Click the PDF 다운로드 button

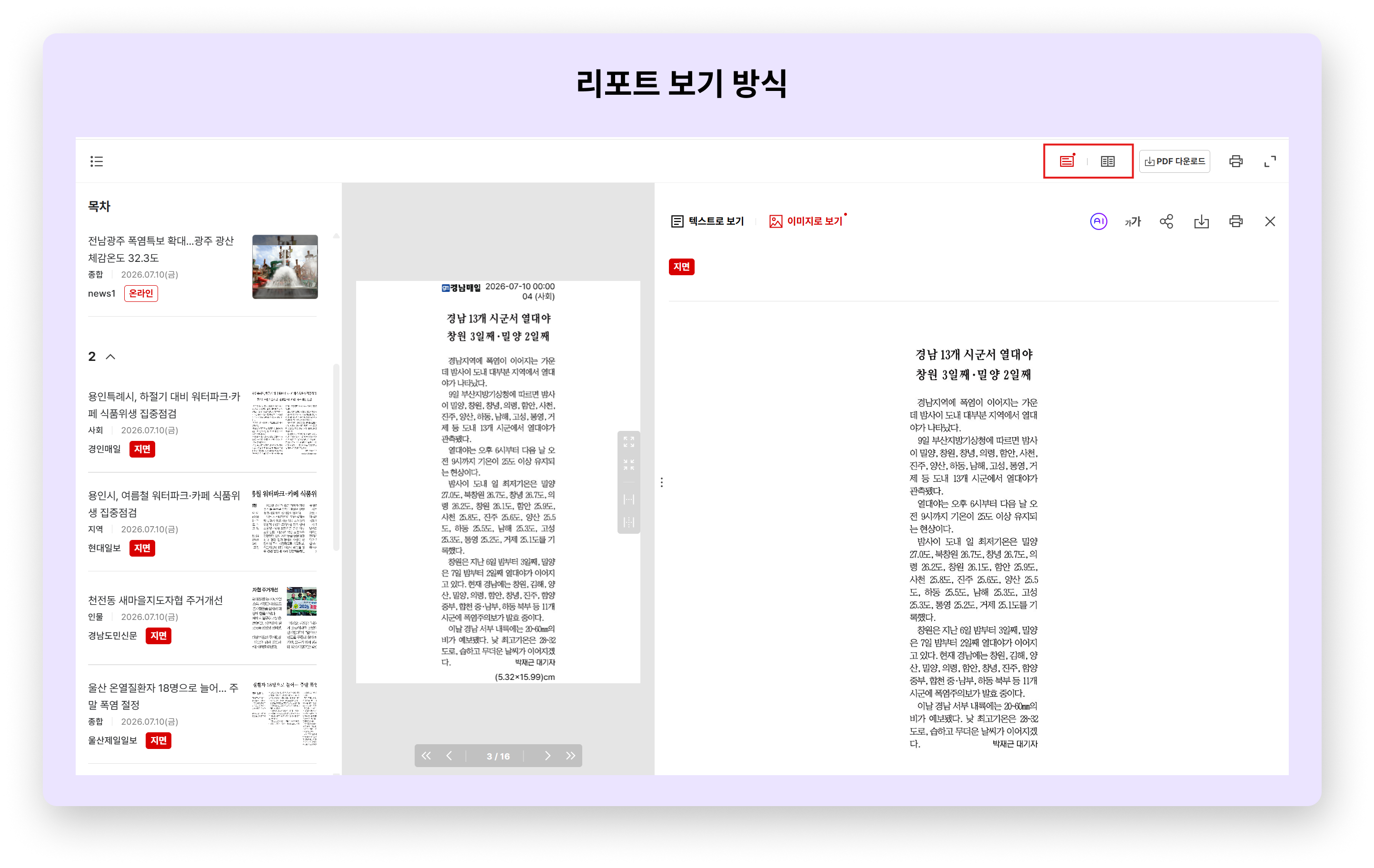click(1175, 161)
